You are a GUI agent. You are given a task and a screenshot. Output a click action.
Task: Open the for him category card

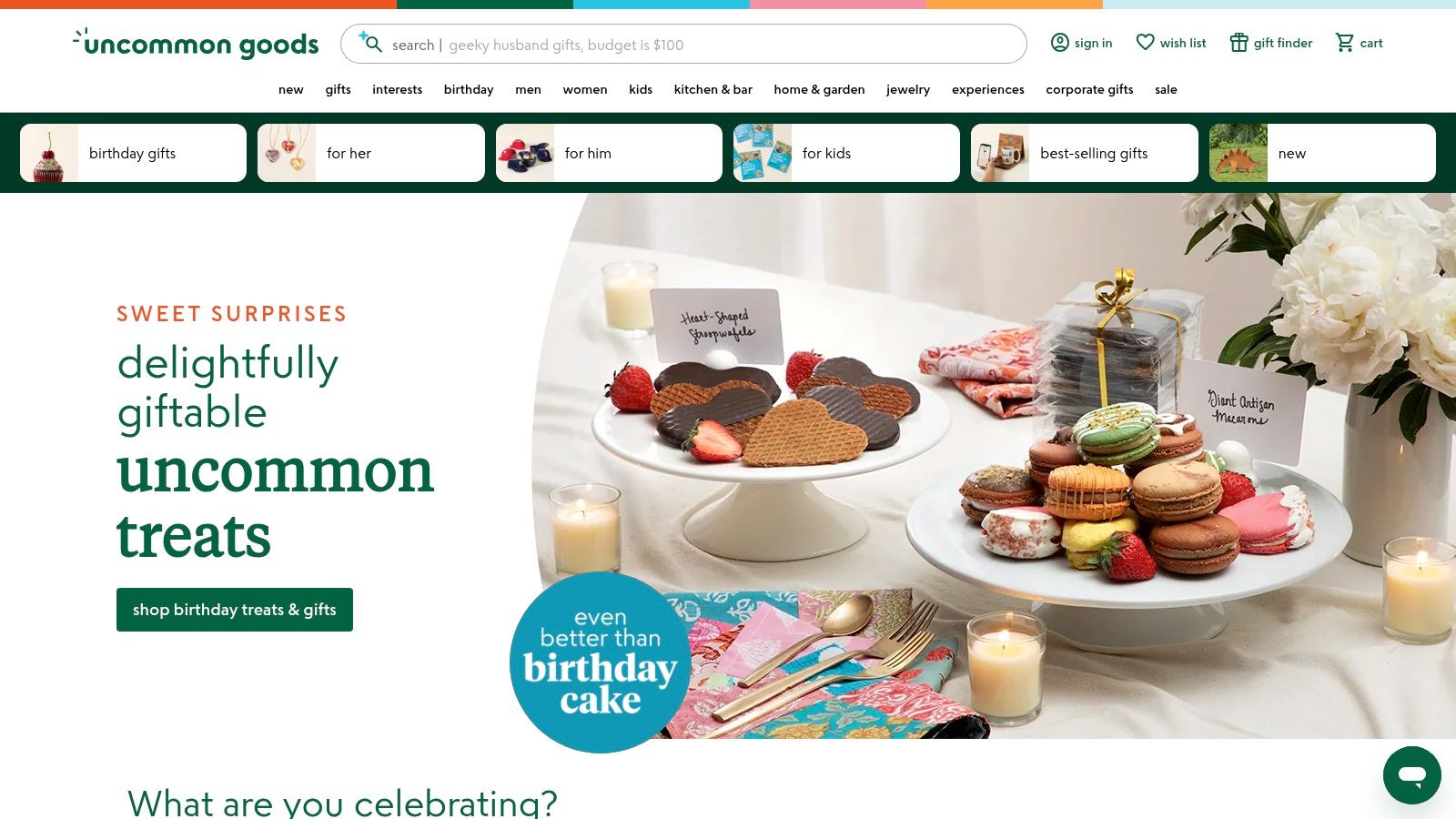[609, 153]
